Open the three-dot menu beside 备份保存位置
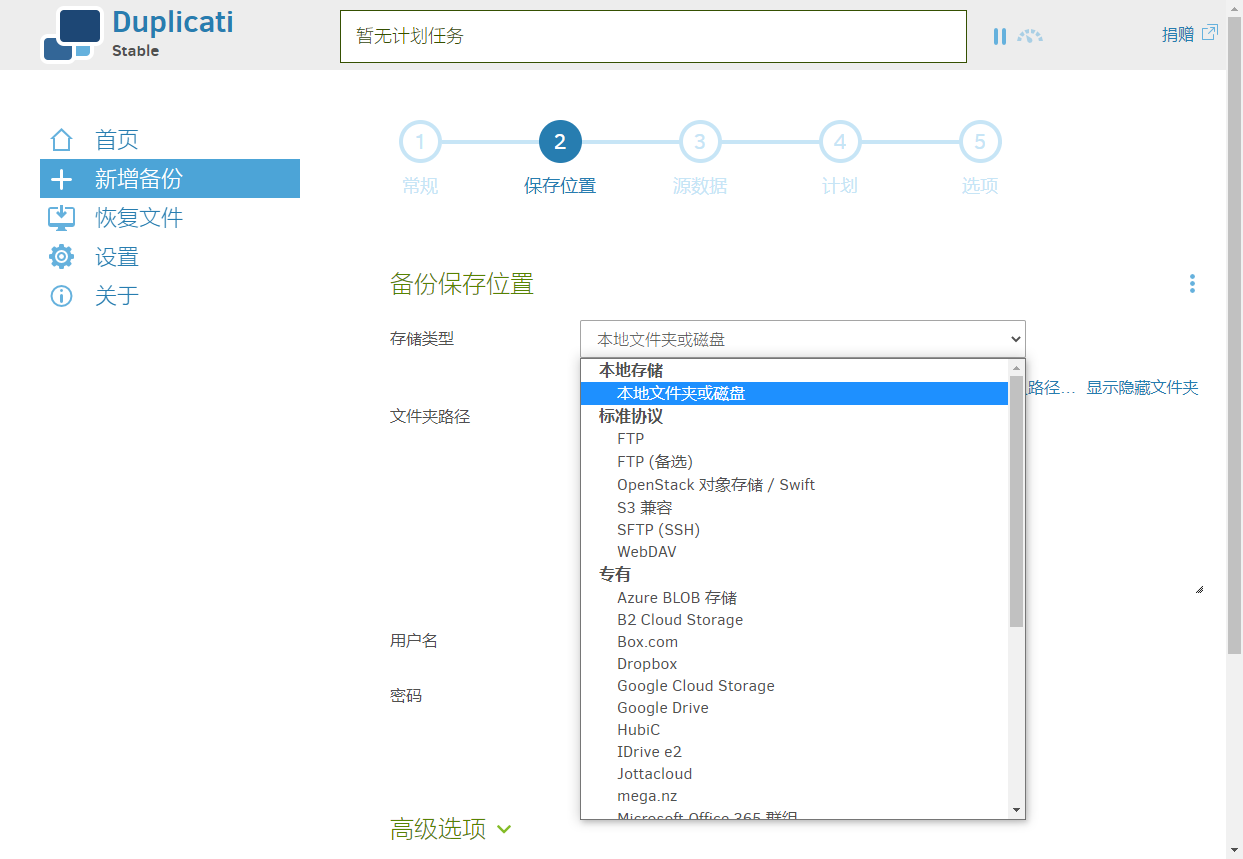This screenshot has height=859, width=1243. coord(1192,284)
